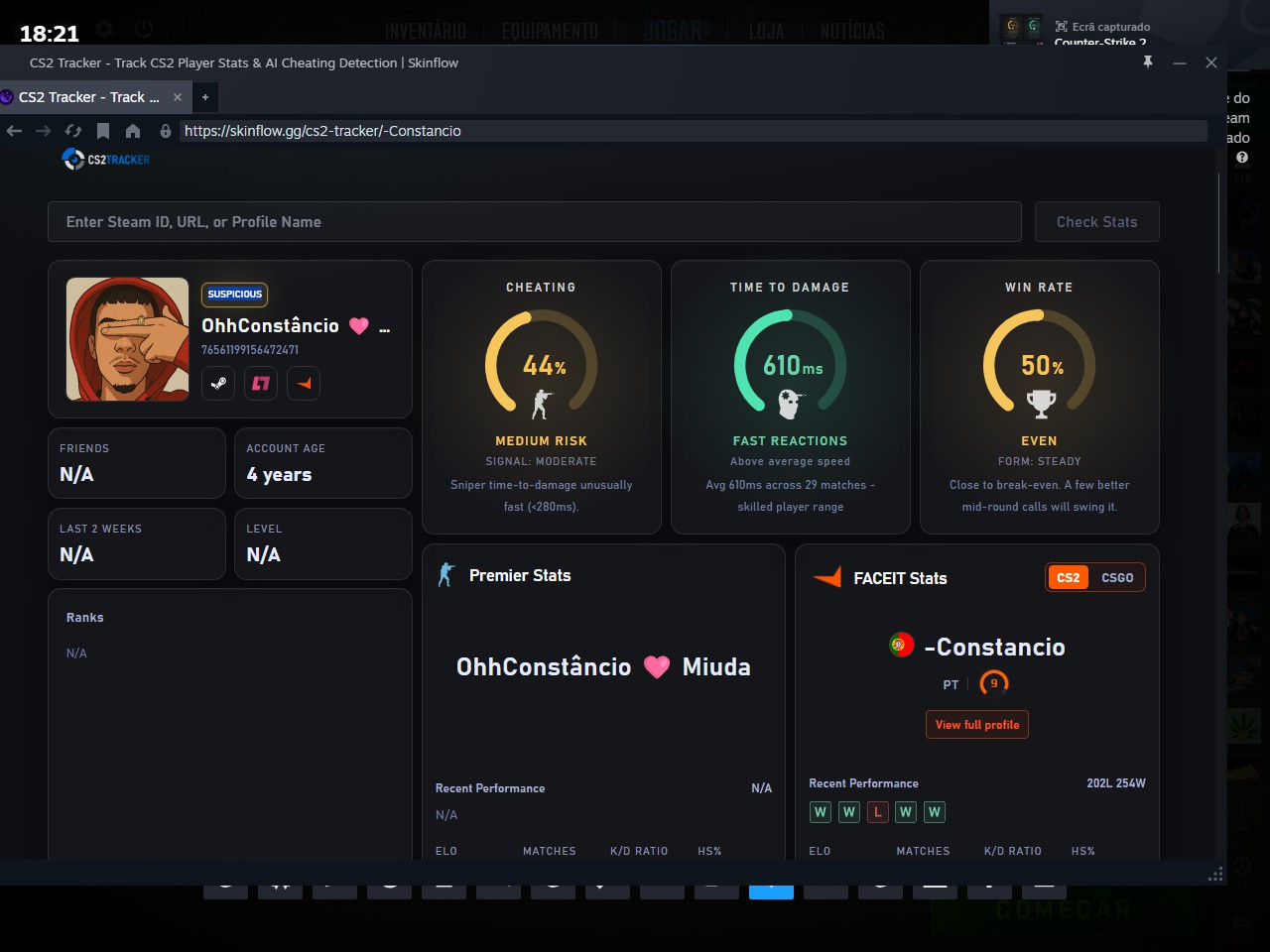Bookmark this page with the bookmark icon
This screenshot has width=1270, height=952.
coord(103,131)
